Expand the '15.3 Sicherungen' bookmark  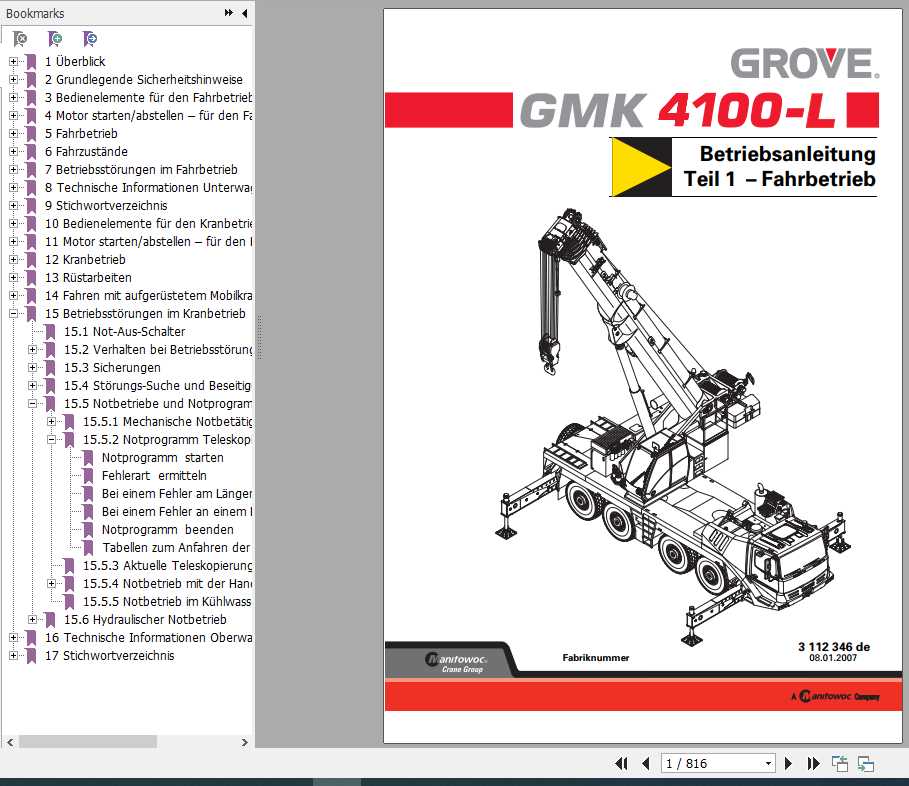(31, 367)
